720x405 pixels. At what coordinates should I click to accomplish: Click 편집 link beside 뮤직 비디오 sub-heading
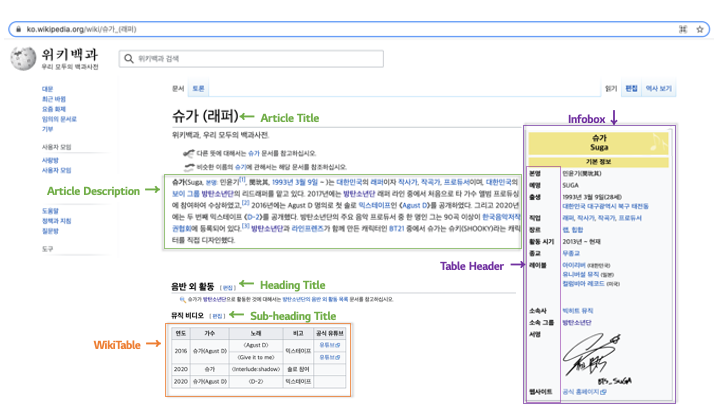point(217,316)
